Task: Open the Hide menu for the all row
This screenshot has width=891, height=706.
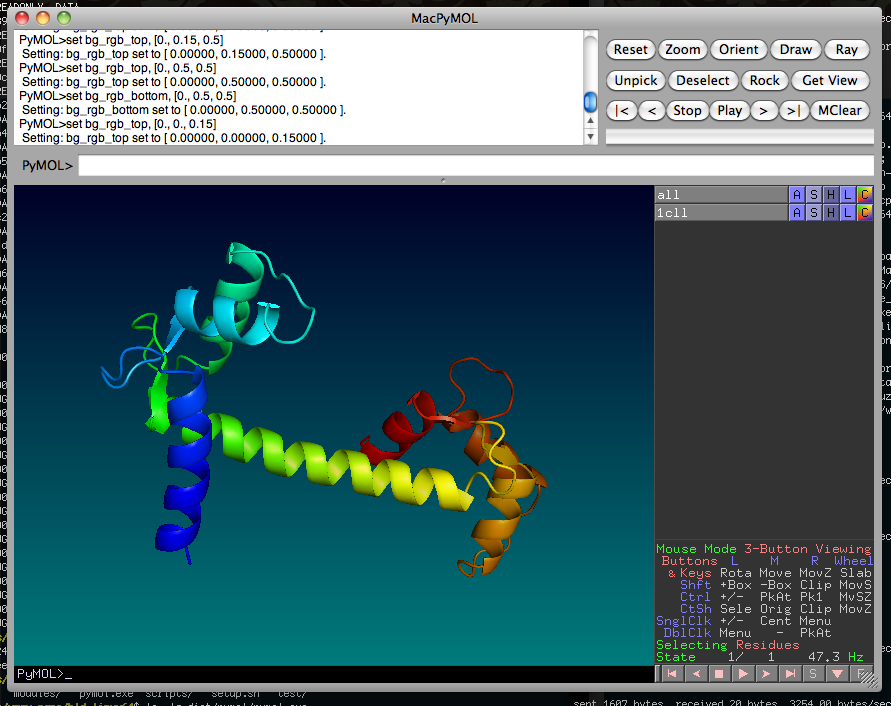Action: click(x=830, y=195)
